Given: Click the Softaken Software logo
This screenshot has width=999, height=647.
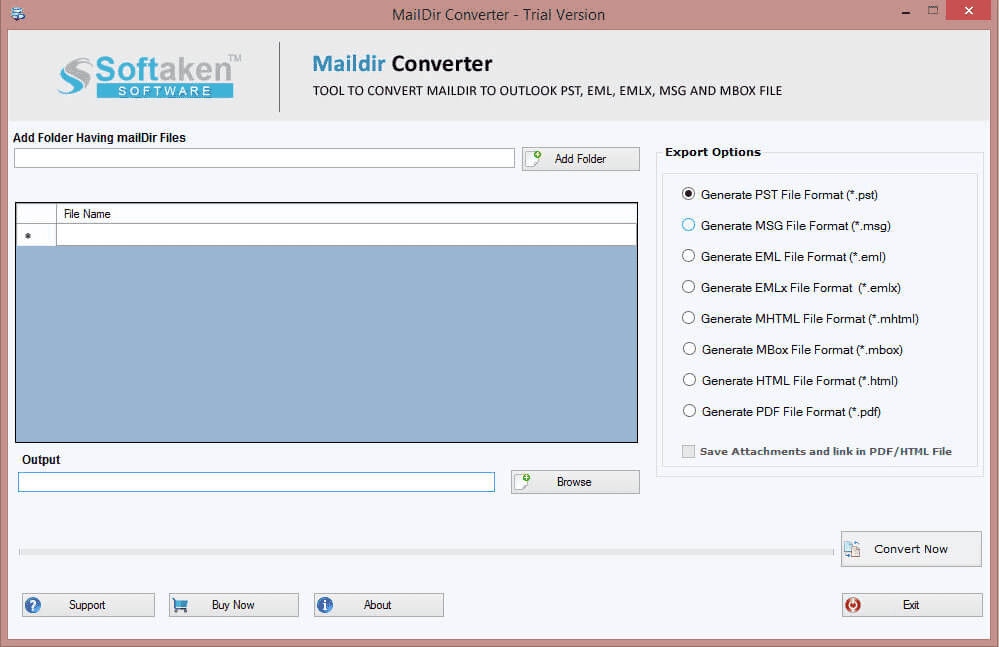Looking at the screenshot, I should point(150,76).
